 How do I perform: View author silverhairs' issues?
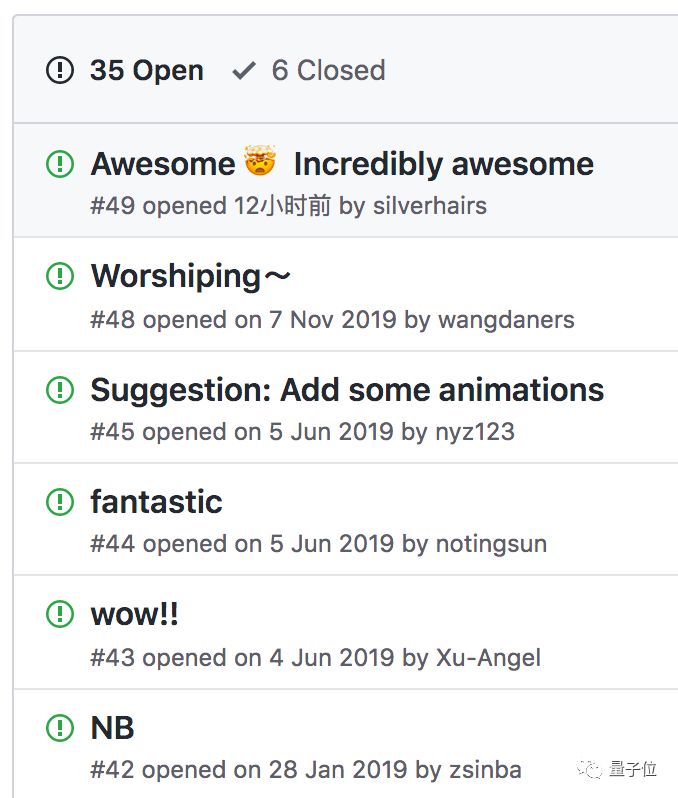click(x=429, y=206)
